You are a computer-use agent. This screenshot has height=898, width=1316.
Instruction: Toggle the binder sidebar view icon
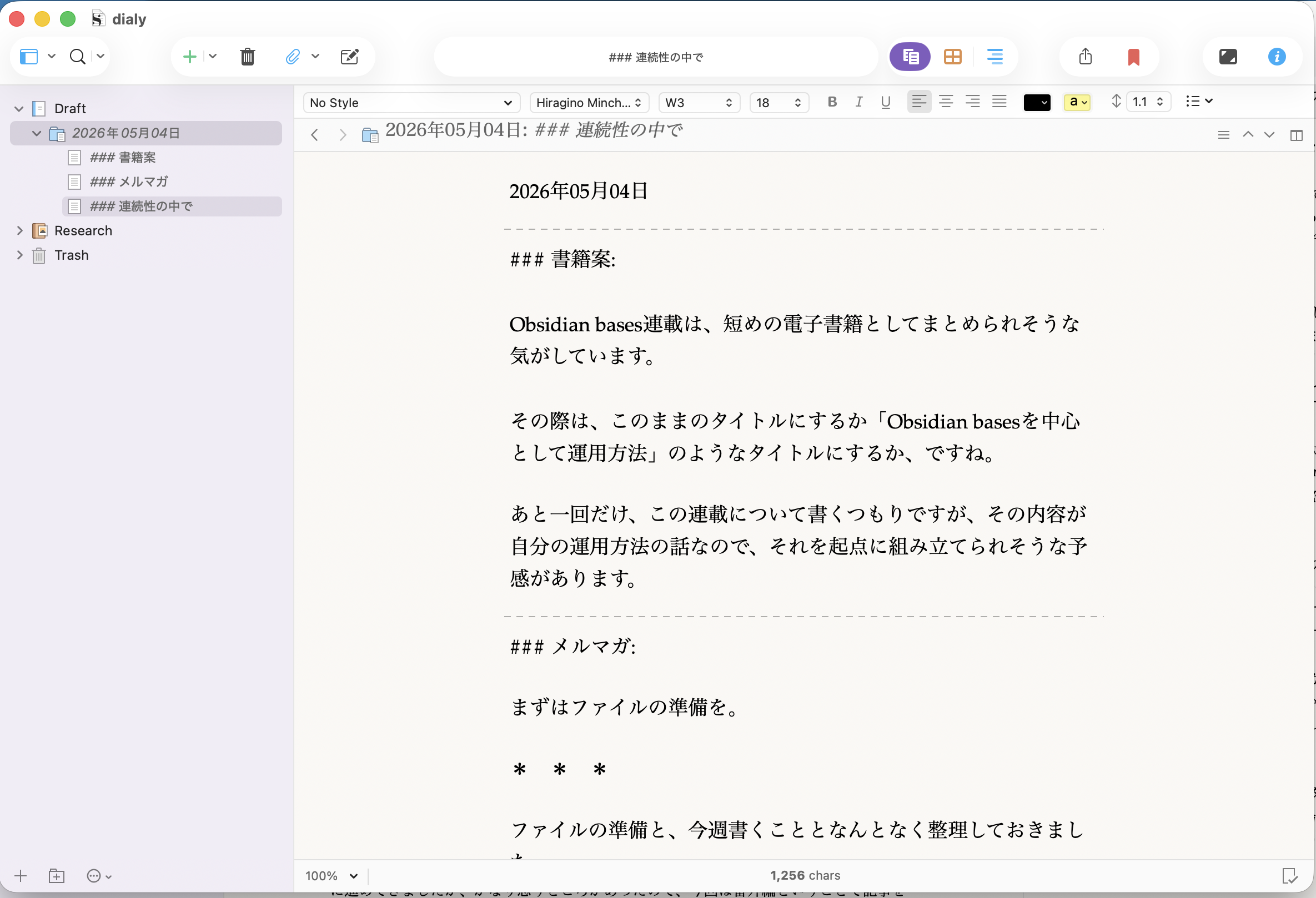[29, 57]
